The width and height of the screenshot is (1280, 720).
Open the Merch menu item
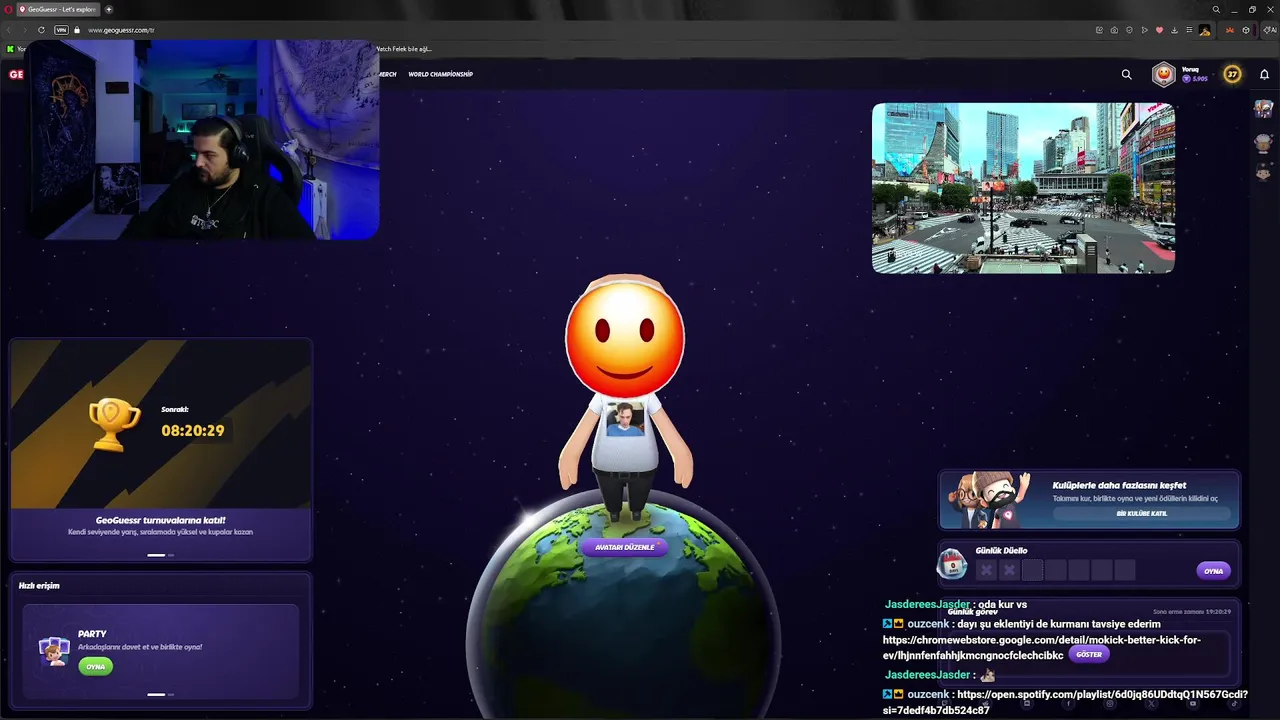tap(388, 74)
